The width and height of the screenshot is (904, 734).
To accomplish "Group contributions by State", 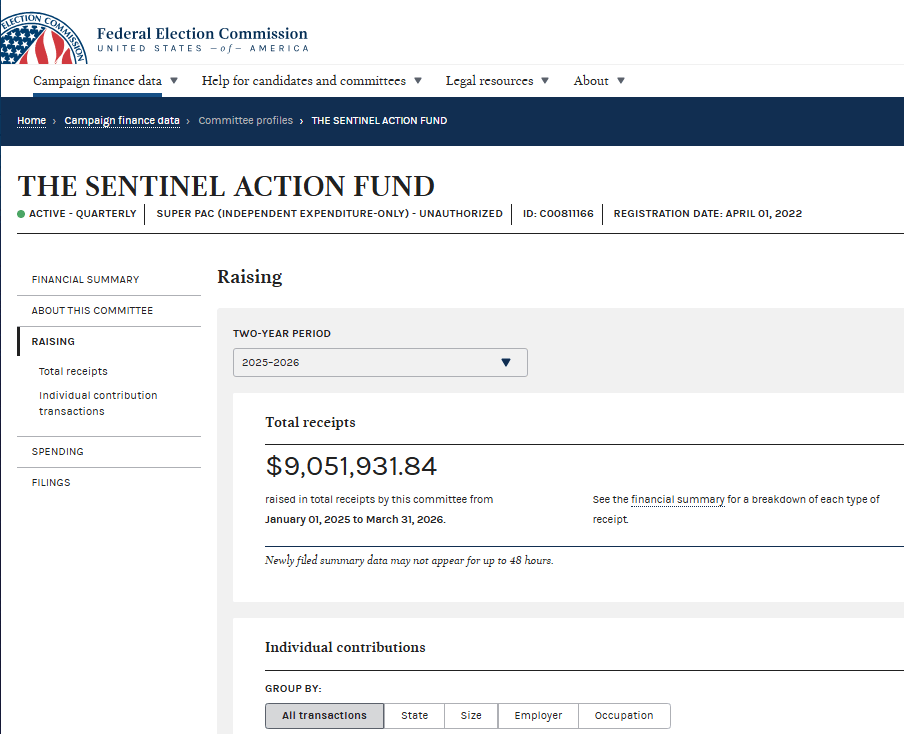I will (414, 716).
